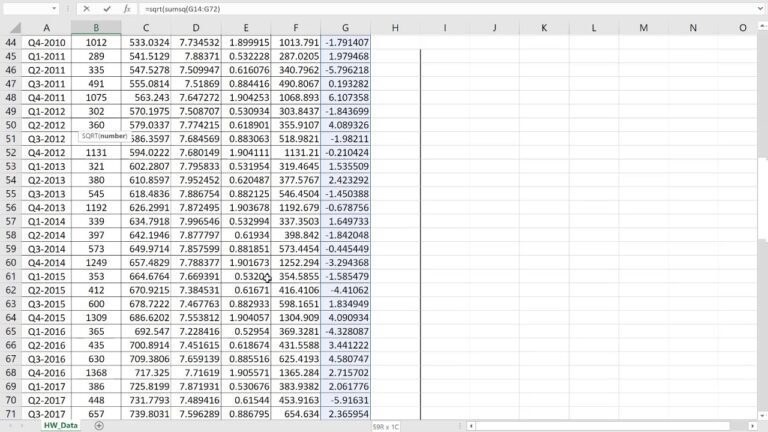Select row 60 header

pyautogui.click(x=11, y=260)
